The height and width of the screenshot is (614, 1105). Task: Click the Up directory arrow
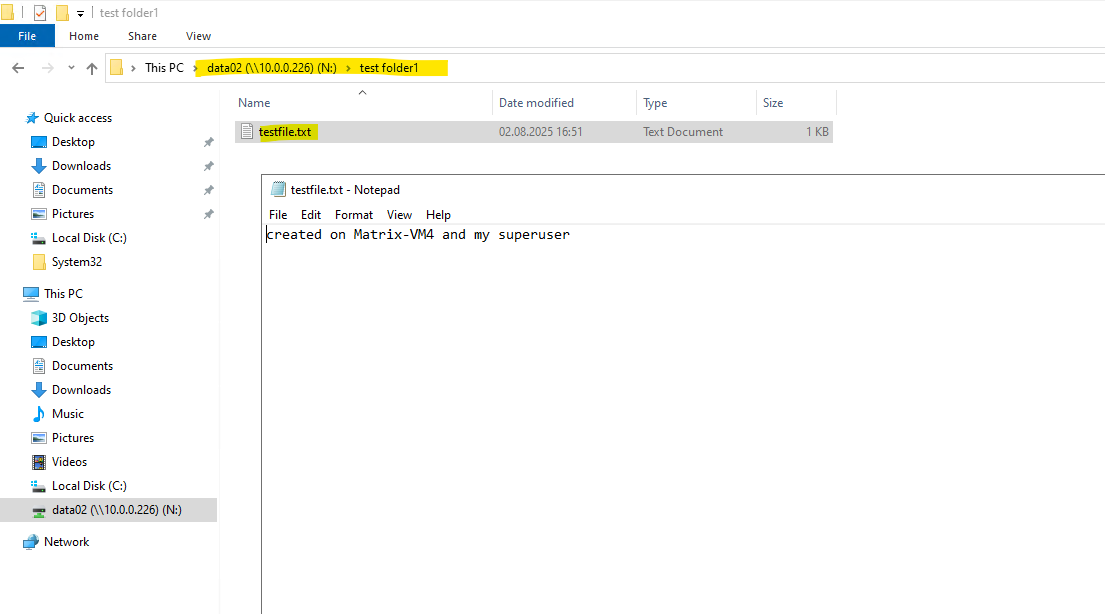(x=92, y=68)
